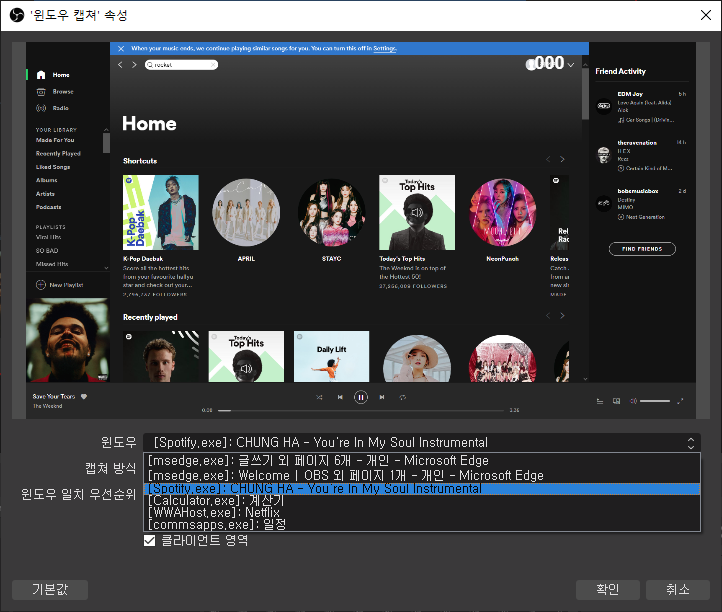Cancel with the 취소 button
Screen dimensions: 722x612
click(678, 589)
